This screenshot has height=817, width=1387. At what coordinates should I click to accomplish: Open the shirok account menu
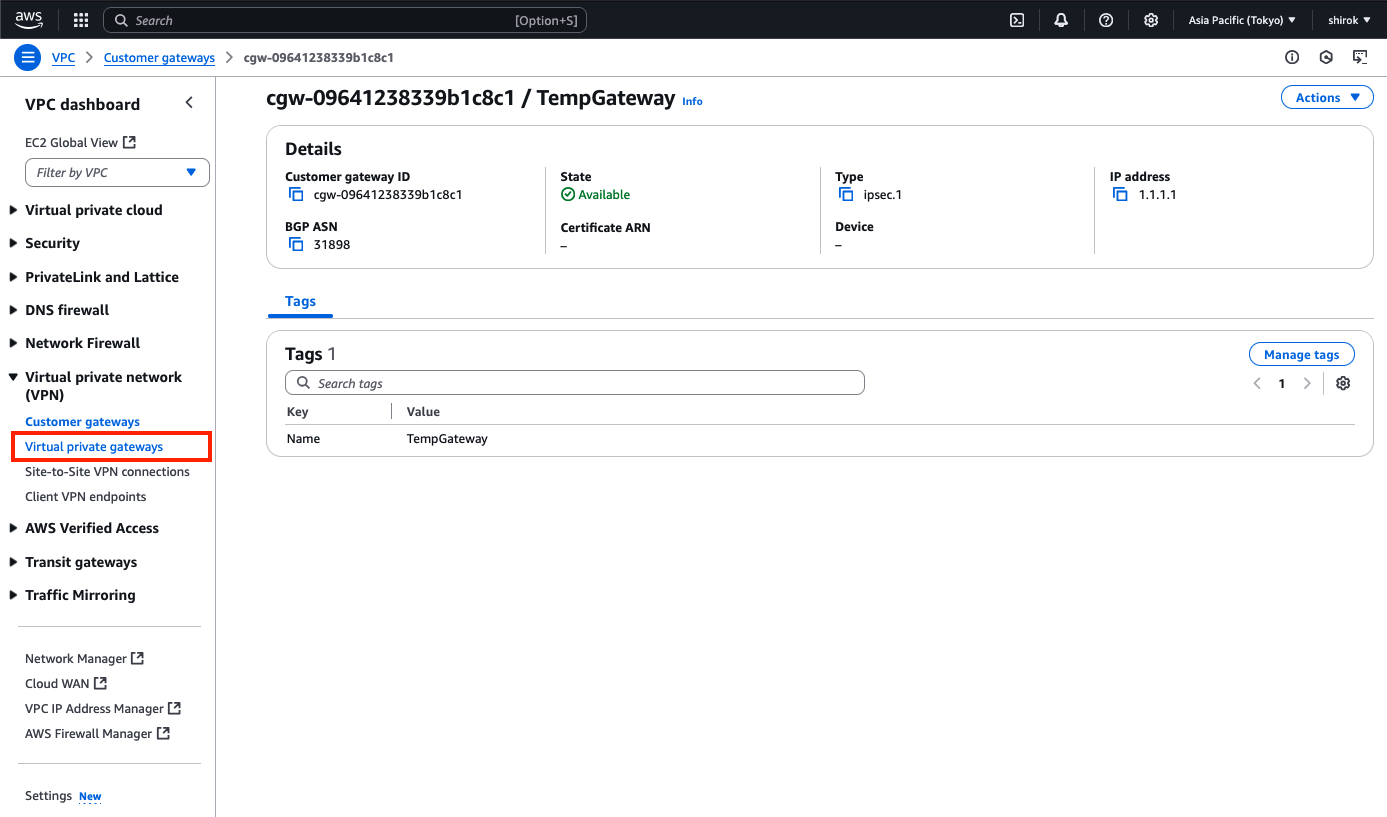click(1349, 20)
